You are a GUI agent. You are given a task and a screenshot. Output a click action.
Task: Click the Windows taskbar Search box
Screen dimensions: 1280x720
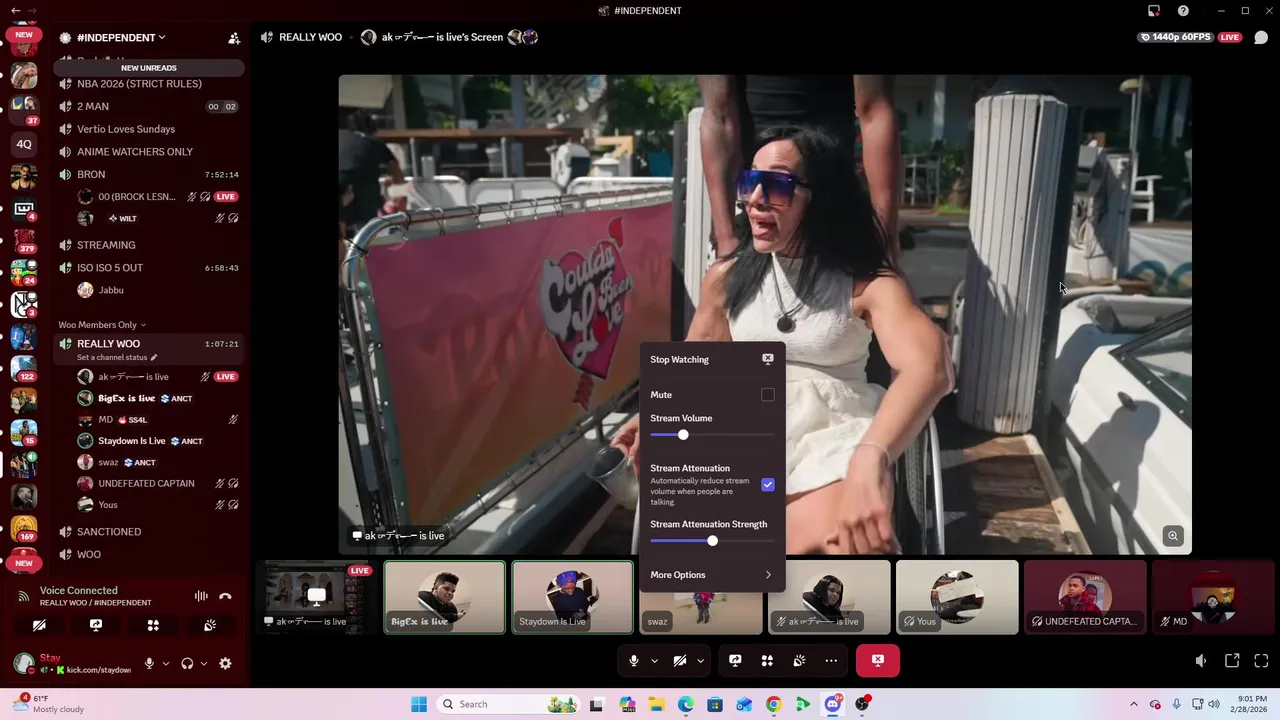509,704
